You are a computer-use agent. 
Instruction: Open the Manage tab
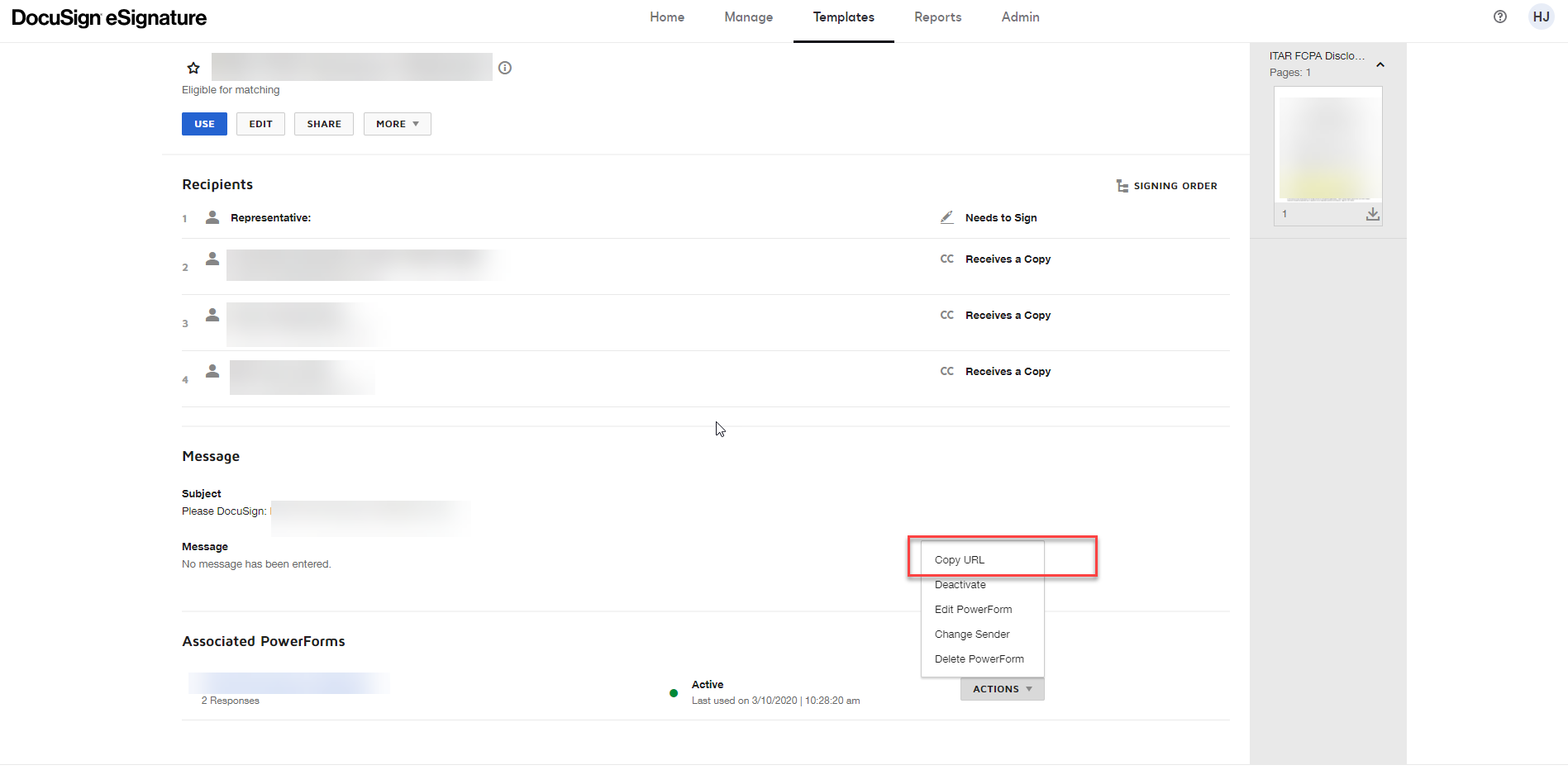(749, 17)
